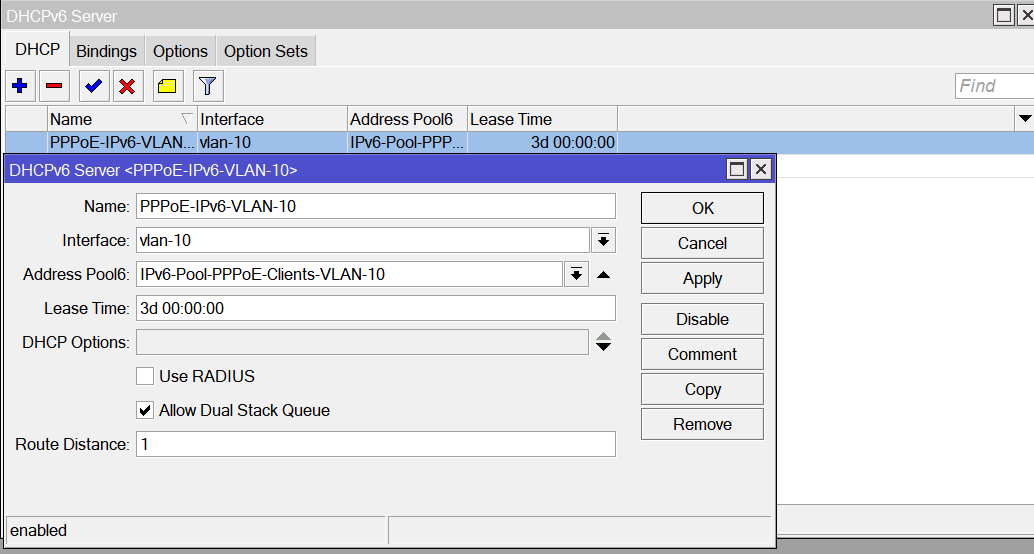Switch to the Bindings tab

106,51
